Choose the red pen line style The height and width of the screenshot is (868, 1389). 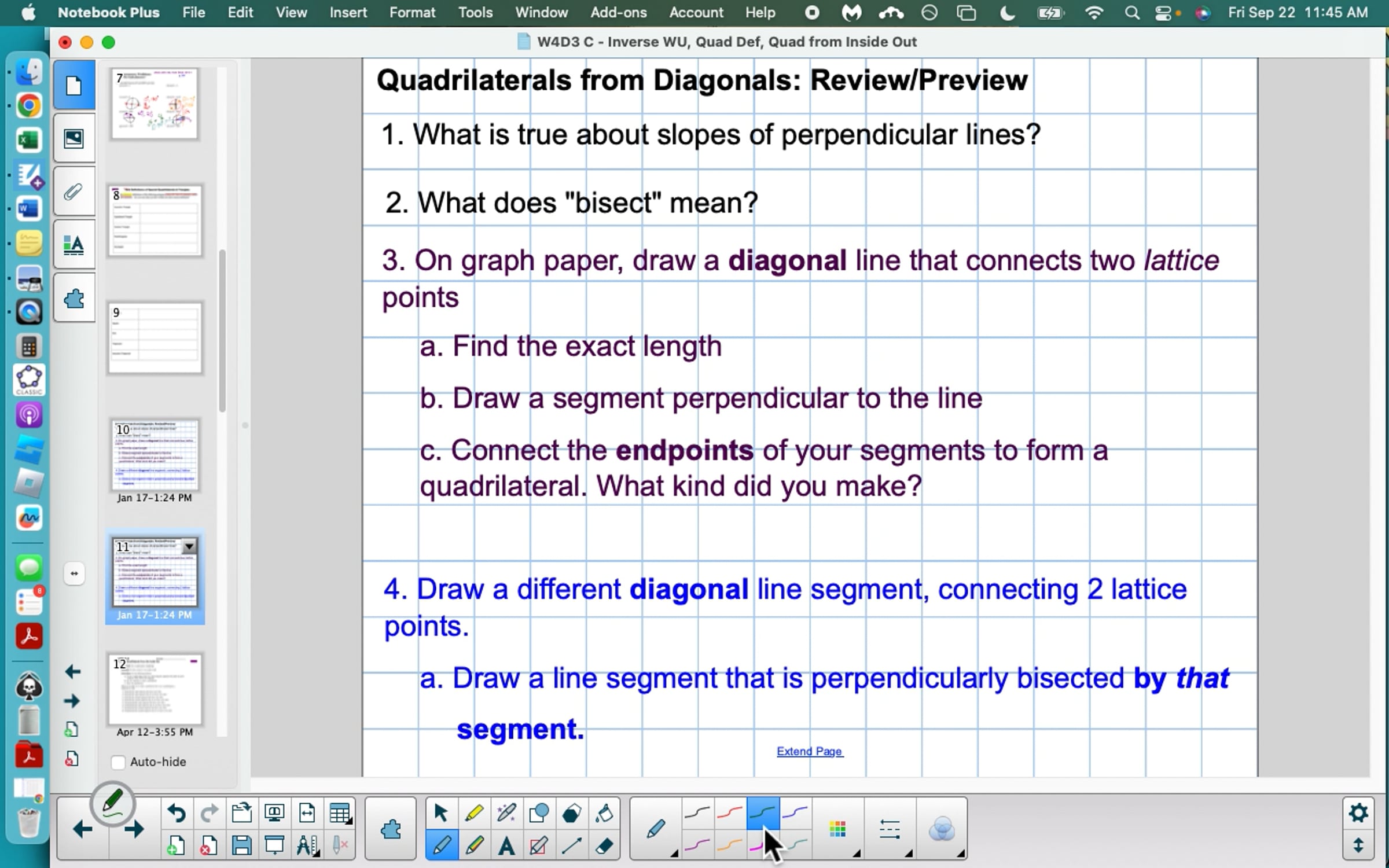pyautogui.click(x=729, y=814)
